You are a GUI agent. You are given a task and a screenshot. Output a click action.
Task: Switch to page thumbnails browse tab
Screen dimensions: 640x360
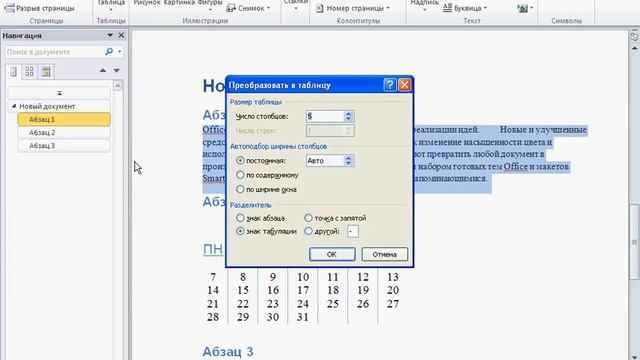[x=29, y=72]
